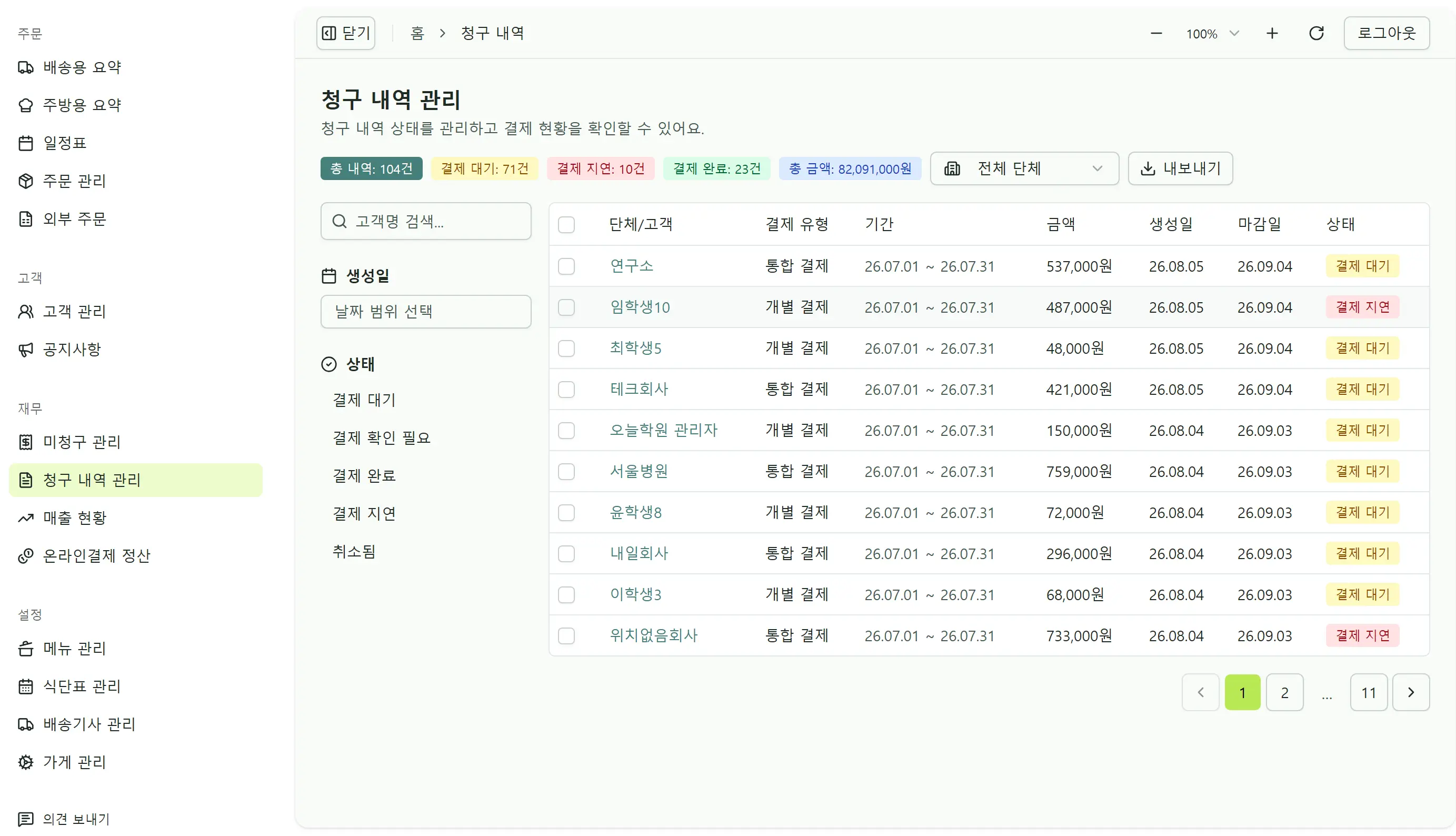Click the 가게 관리 gear icon
Viewport: 1456px width, 836px height.
coord(25,762)
